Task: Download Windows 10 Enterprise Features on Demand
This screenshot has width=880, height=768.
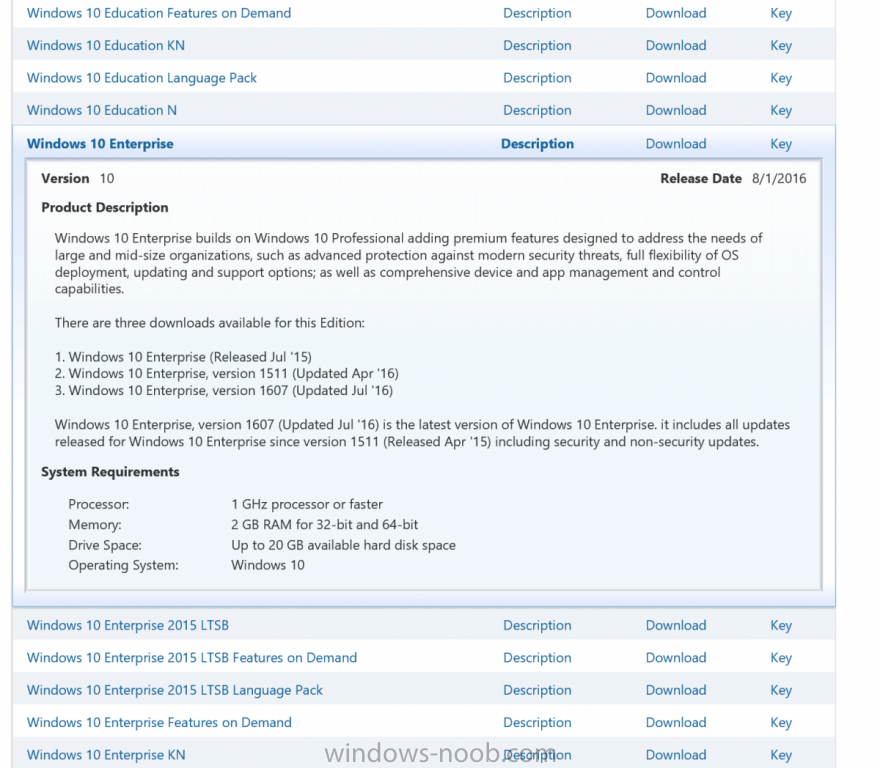Action: 676,723
